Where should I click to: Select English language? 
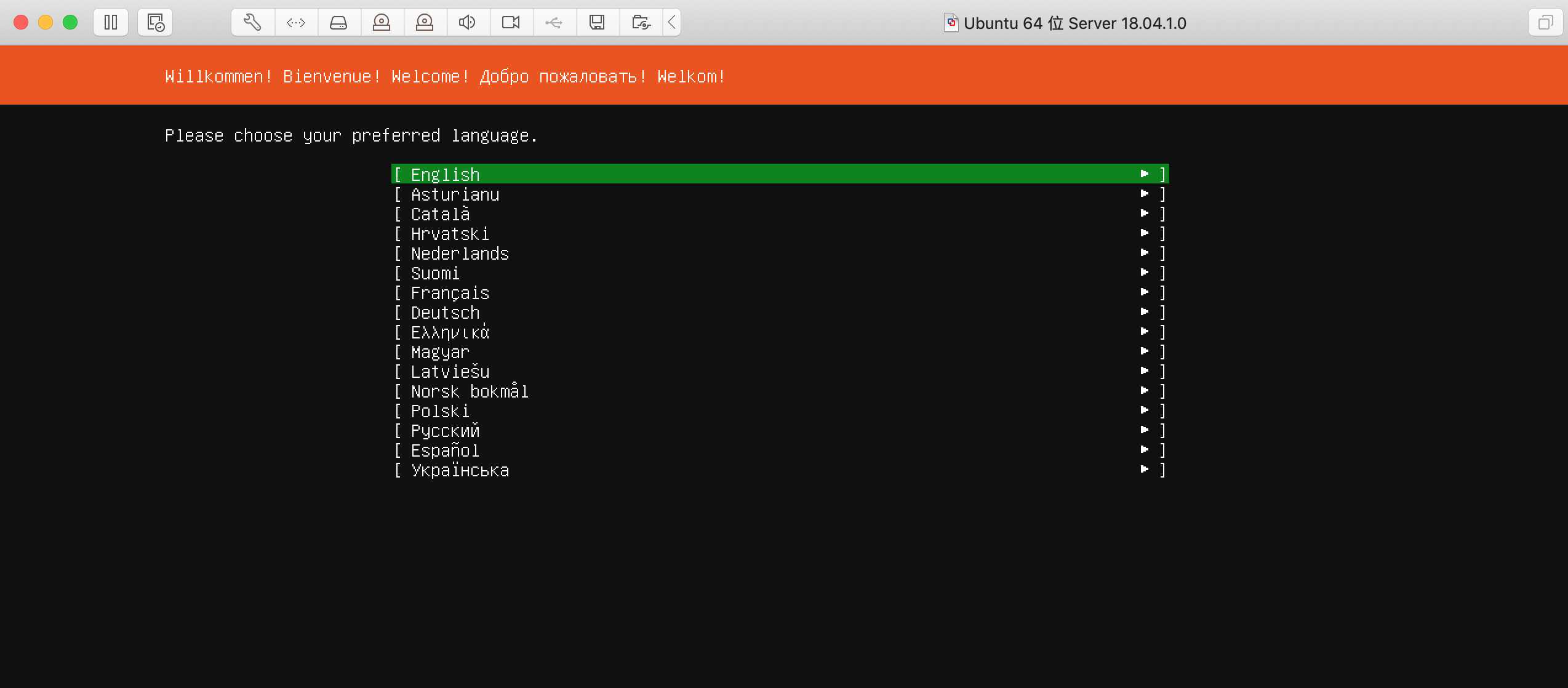click(x=780, y=174)
